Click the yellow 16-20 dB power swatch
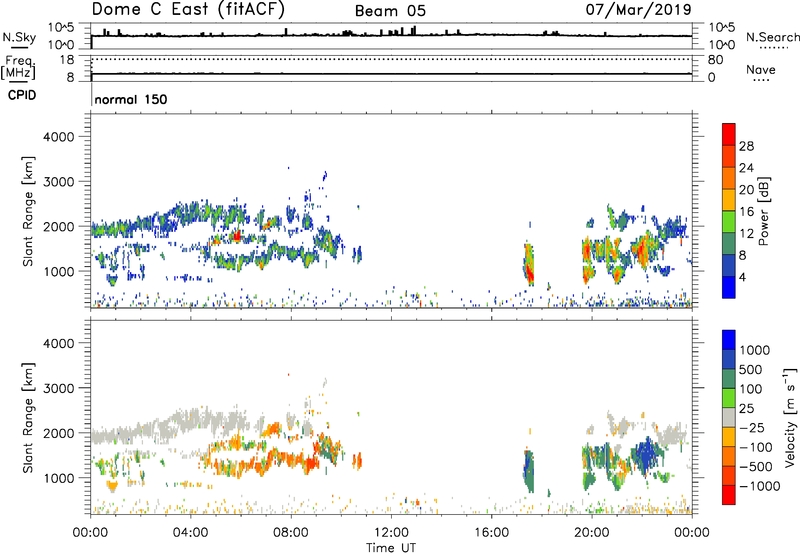The image size is (800, 554). click(729, 199)
